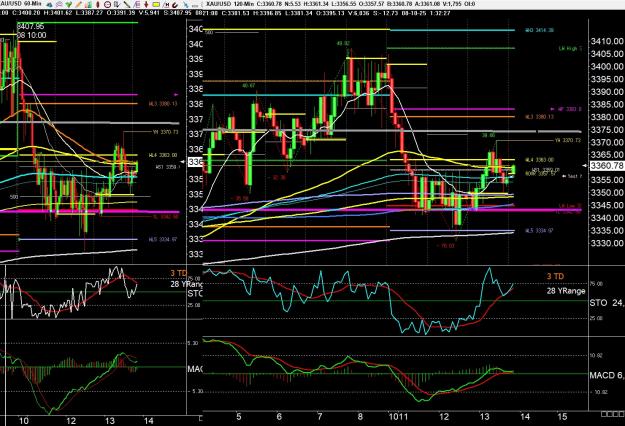Click the 3410.00 price axis label
Image resolution: width=625 pixels, height=426 pixels.
pyautogui.click(x=607, y=41)
